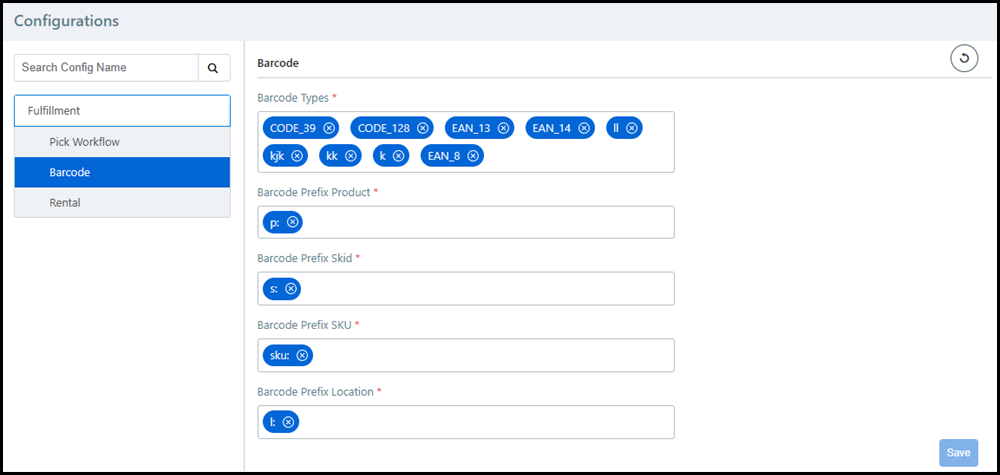This screenshot has width=1000, height=475.
Task: Click inside the Barcode Prefix SKU field
Action: click(x=490, y=355)
